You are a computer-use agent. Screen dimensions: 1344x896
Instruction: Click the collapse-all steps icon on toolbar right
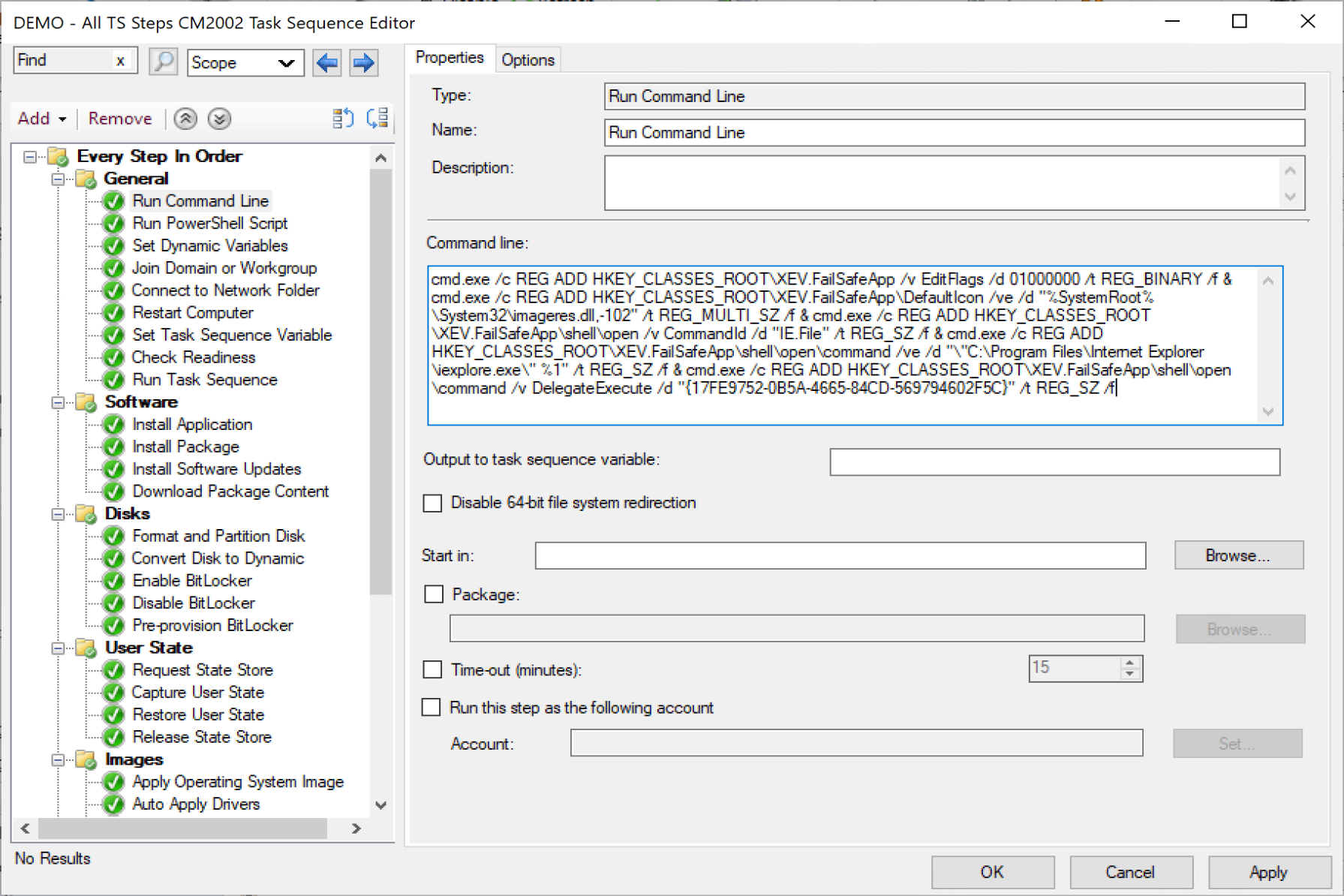tap(343, 118)
